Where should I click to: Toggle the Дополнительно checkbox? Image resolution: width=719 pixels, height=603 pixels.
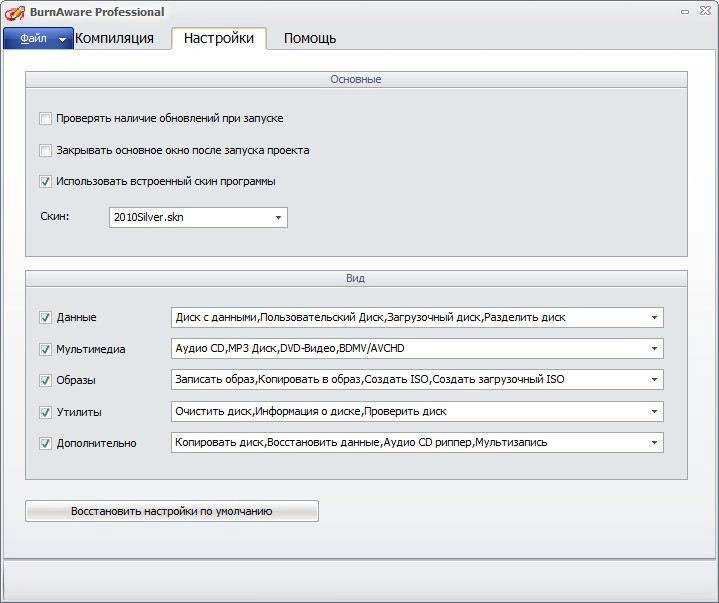[45, 443]
